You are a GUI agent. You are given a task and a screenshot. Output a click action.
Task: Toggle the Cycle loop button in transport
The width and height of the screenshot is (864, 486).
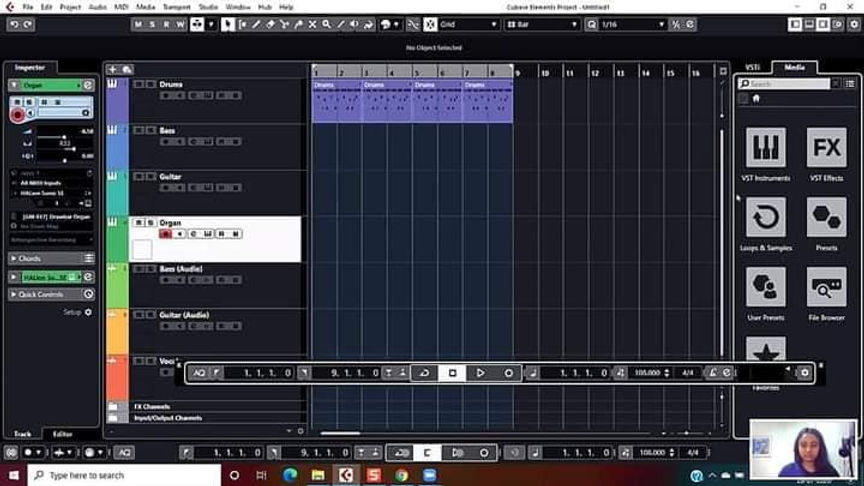pyautogui.click(x=424, y=373)
